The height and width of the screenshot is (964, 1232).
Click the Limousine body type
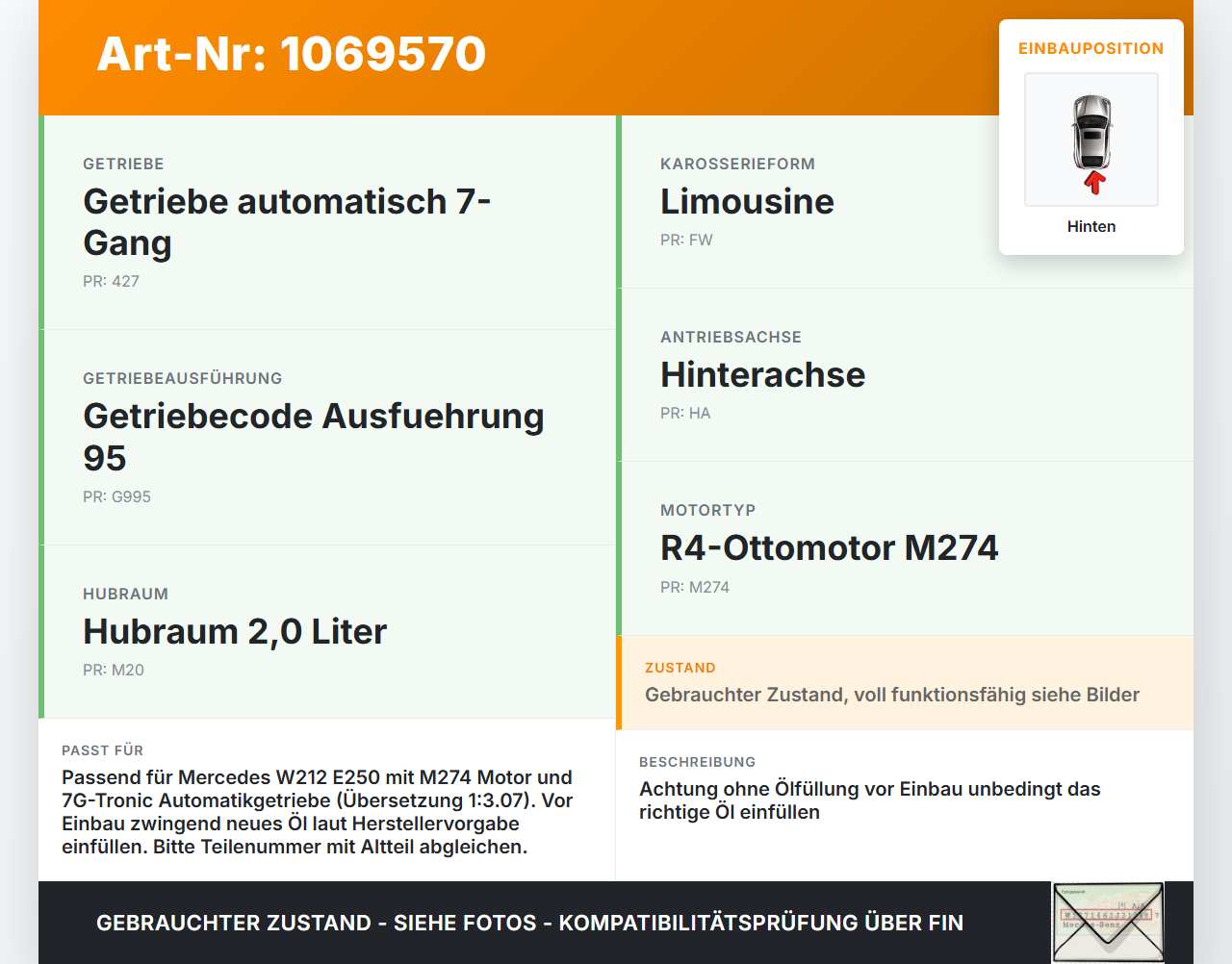747,201
